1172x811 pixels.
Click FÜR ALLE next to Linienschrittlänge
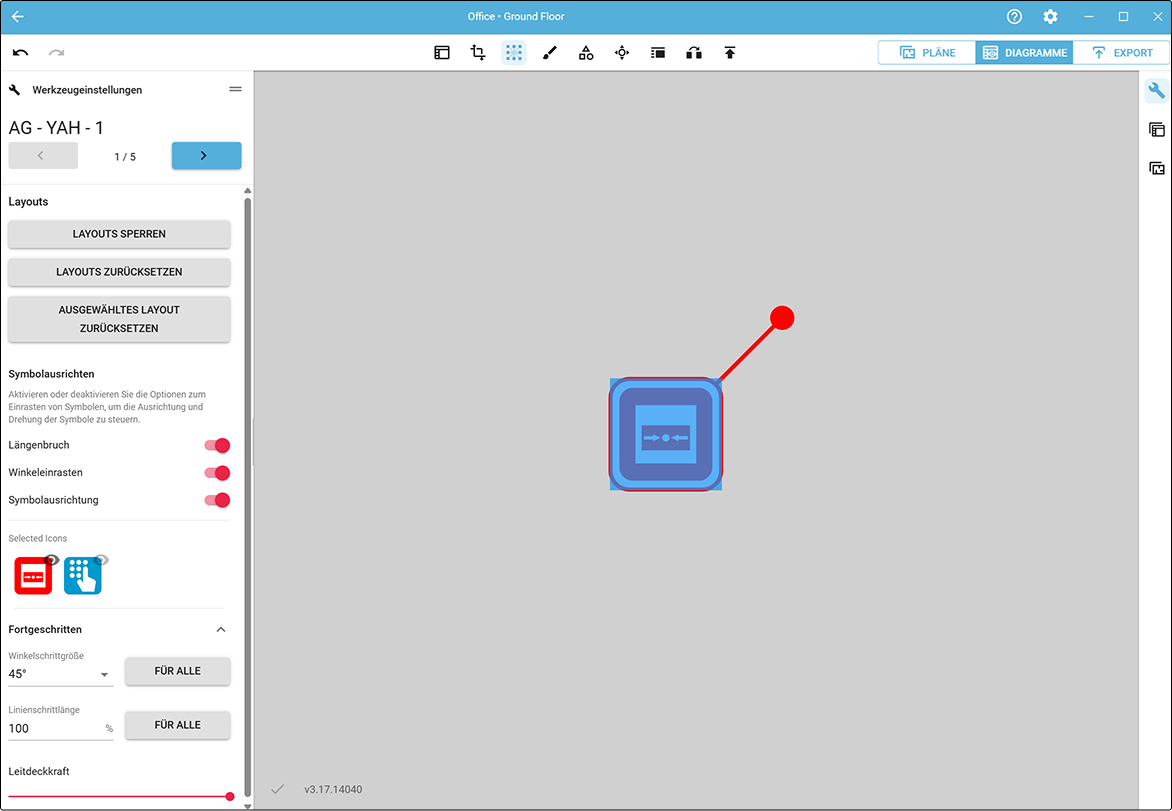point(177,725)
